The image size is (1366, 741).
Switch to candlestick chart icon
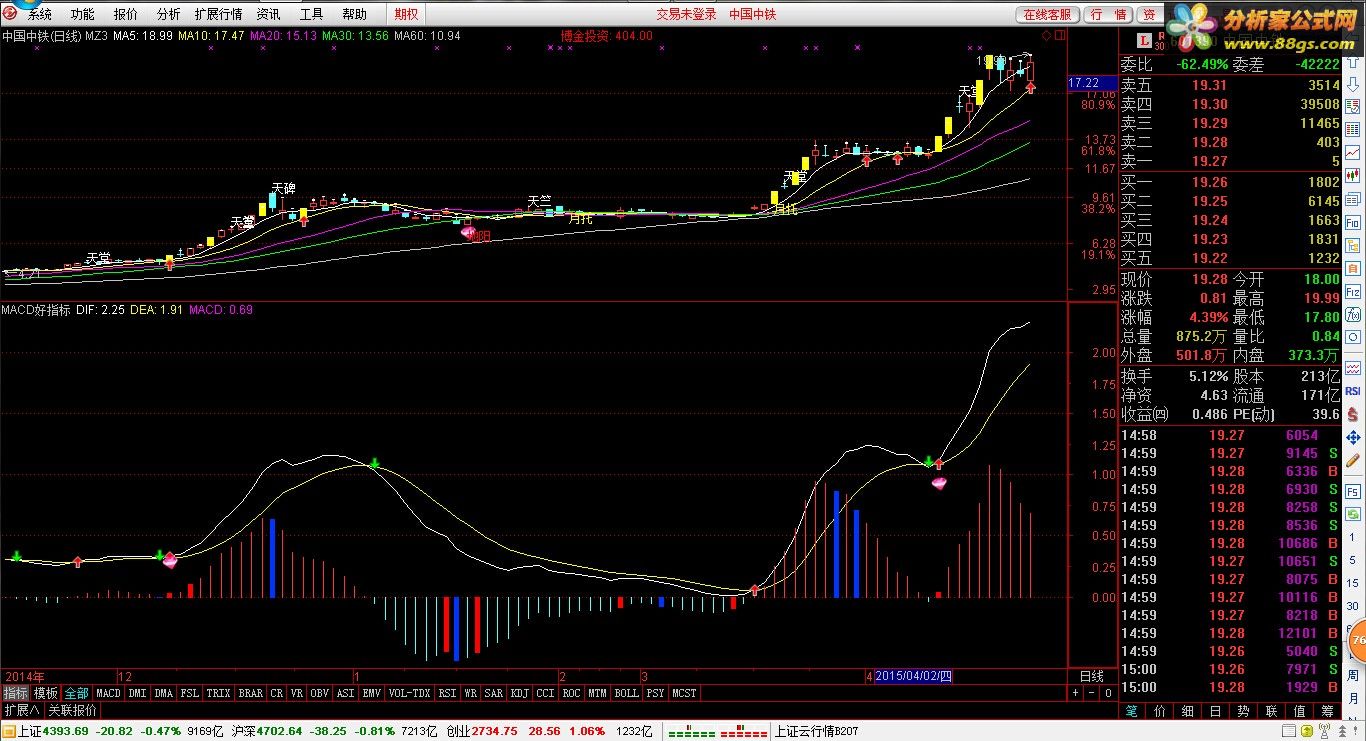[x=1353, y=175]
